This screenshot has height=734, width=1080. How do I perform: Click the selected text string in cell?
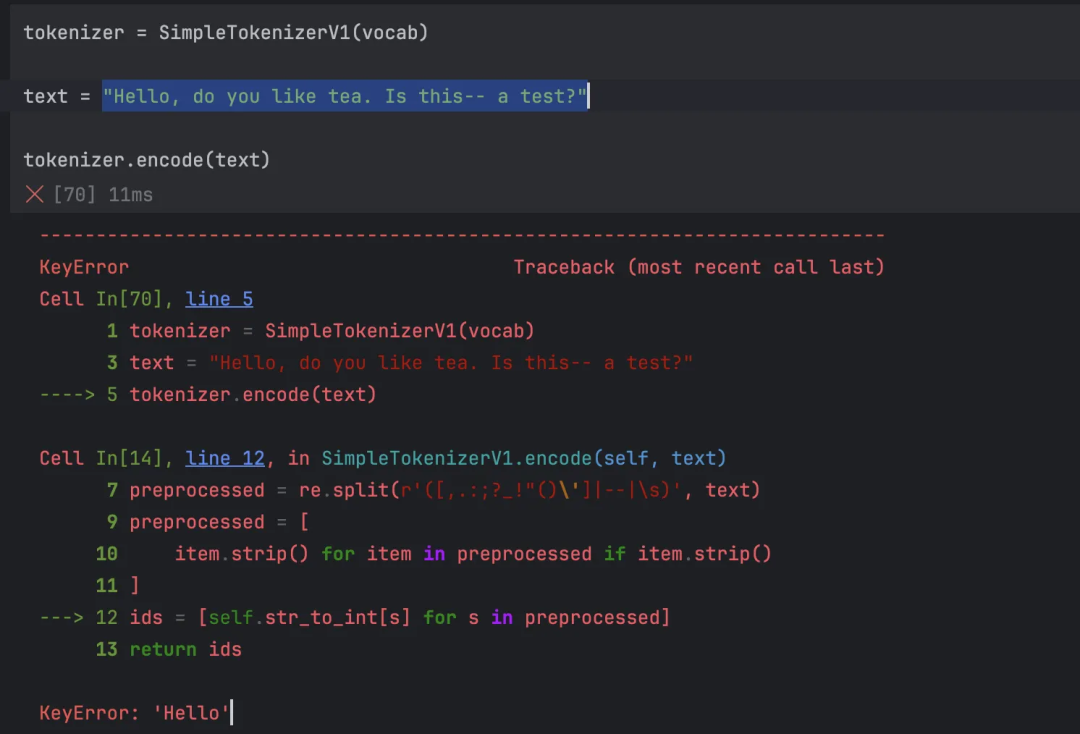(344, 96)
